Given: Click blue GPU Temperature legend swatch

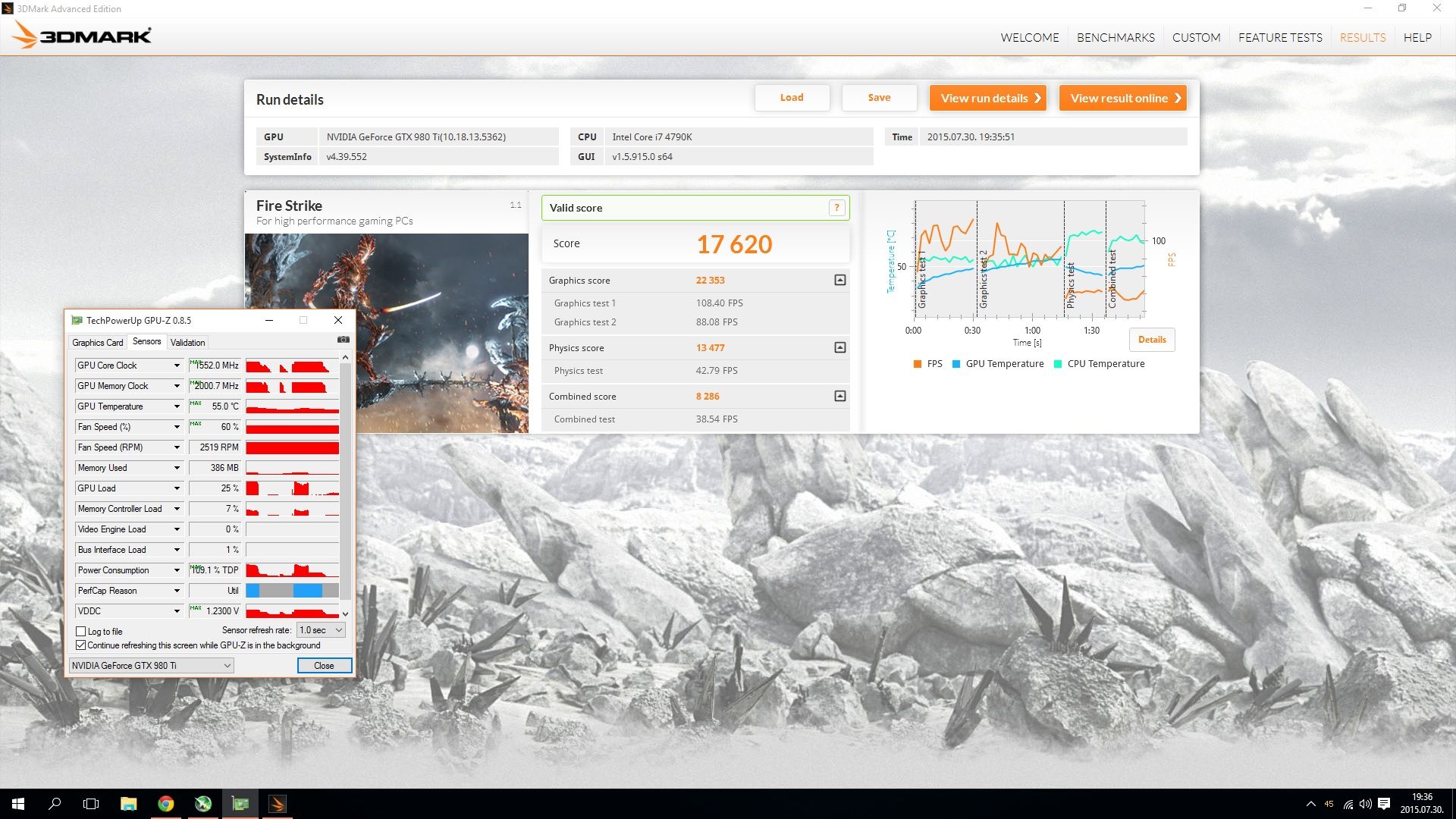Looking at the screenshot, I should click(956, 364).
